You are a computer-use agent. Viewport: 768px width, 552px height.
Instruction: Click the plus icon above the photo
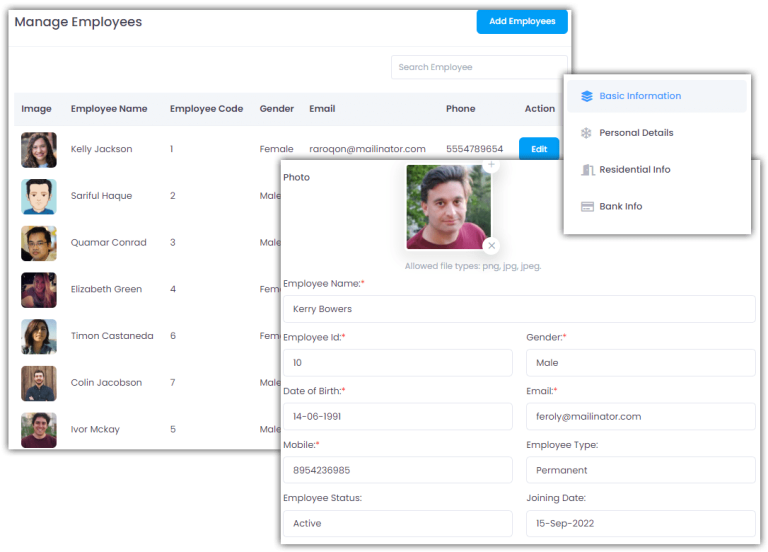(x=491, y=164)
